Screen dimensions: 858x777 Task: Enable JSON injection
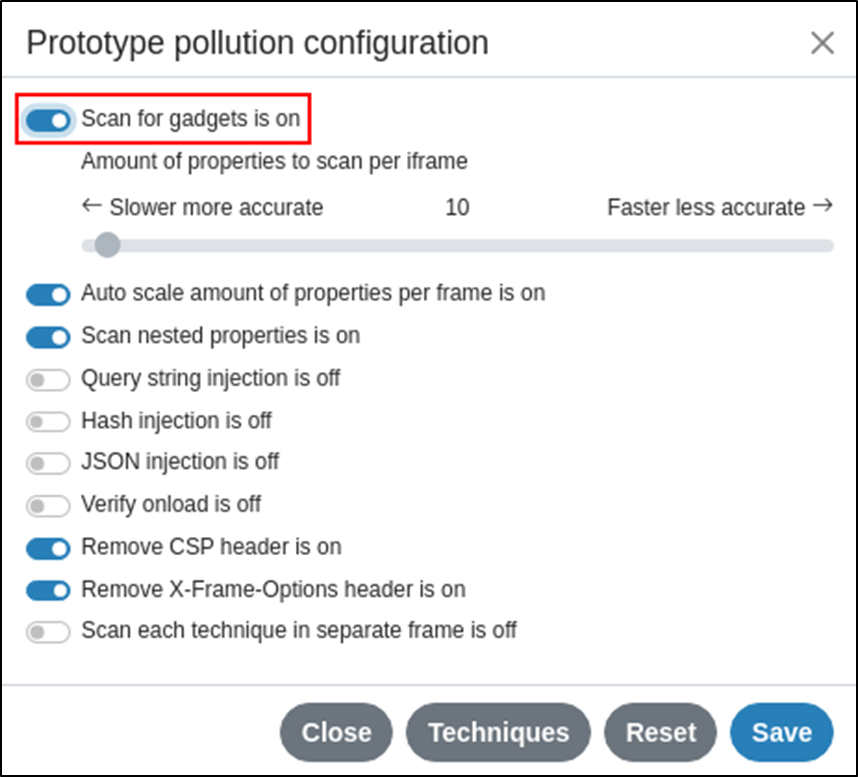(x=47, y=463)
